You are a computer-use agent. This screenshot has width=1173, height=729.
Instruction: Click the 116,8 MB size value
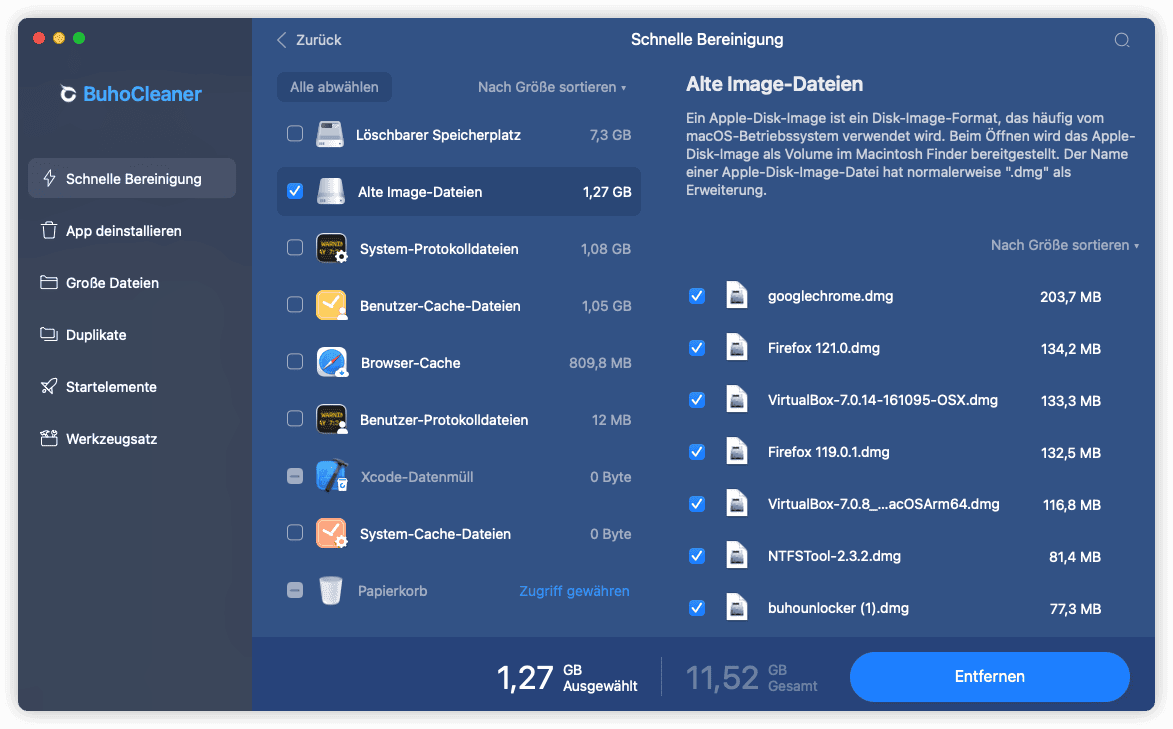[x=1072, y=505]
